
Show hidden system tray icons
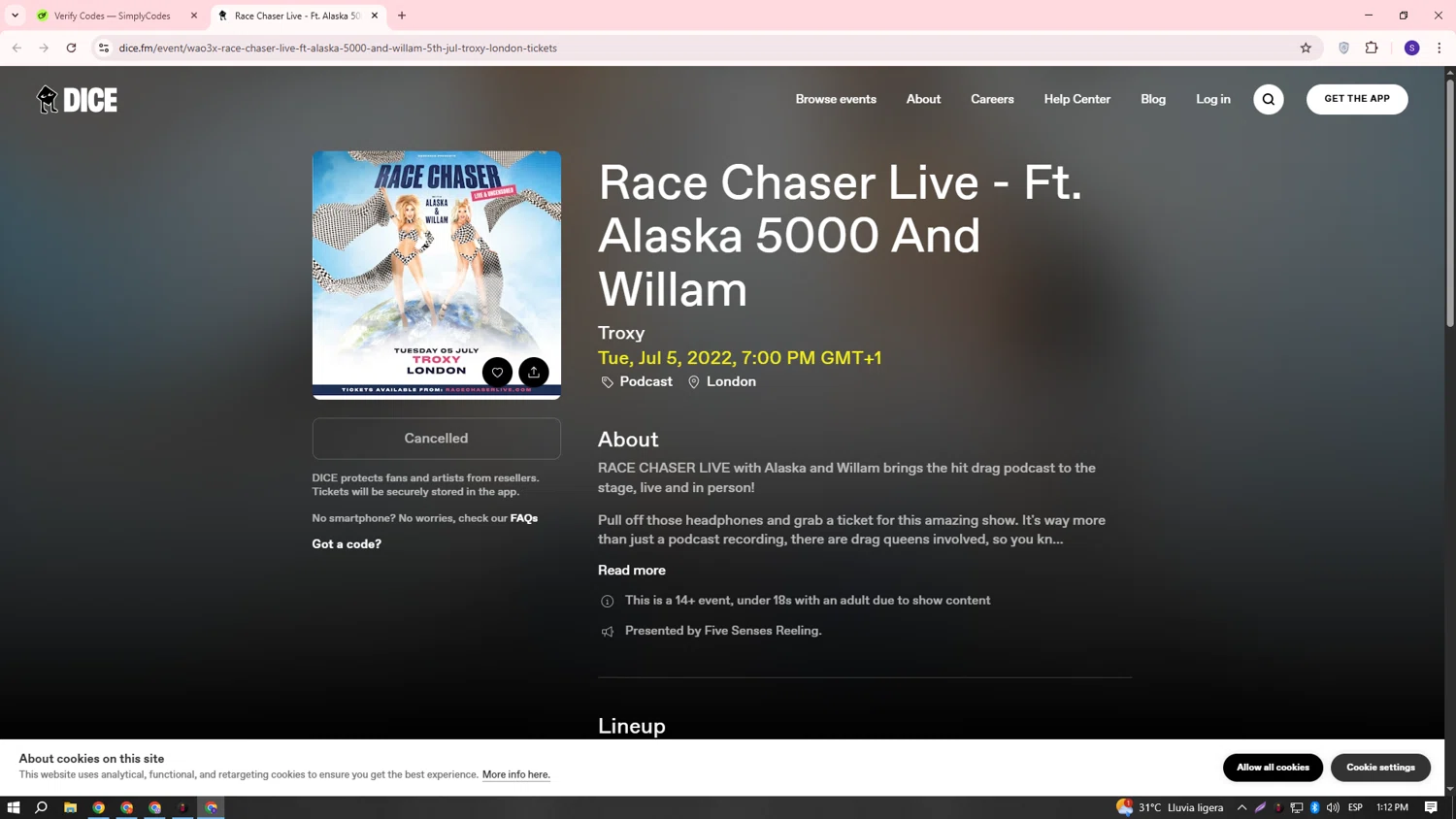[1241, 807]
